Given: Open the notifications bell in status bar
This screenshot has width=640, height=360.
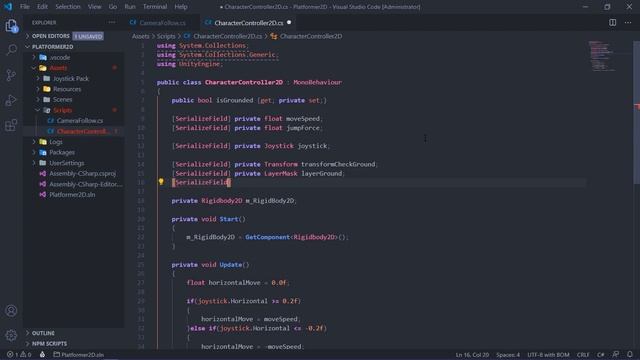Looking at the screenshot, I should point(630,355).
